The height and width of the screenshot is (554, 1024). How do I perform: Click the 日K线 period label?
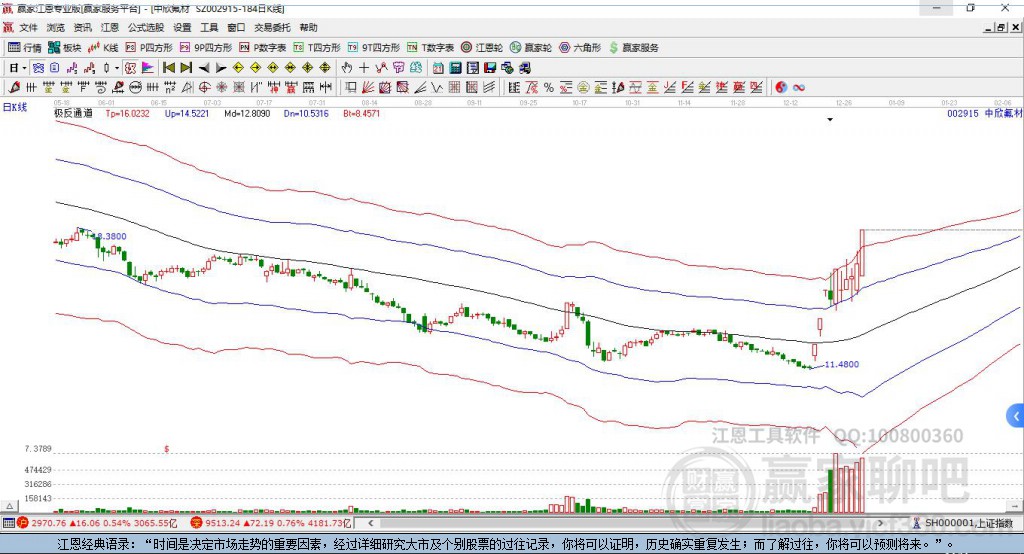14,108
